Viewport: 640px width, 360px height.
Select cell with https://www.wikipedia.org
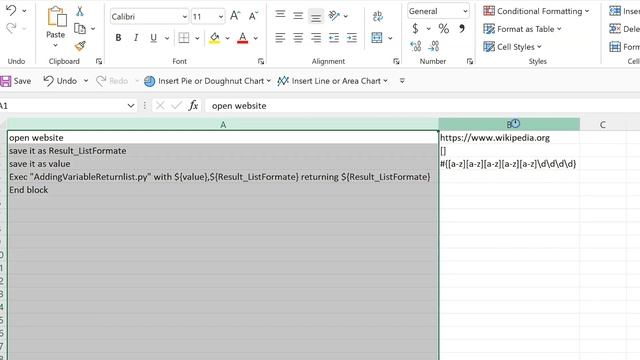coord(509,138)
